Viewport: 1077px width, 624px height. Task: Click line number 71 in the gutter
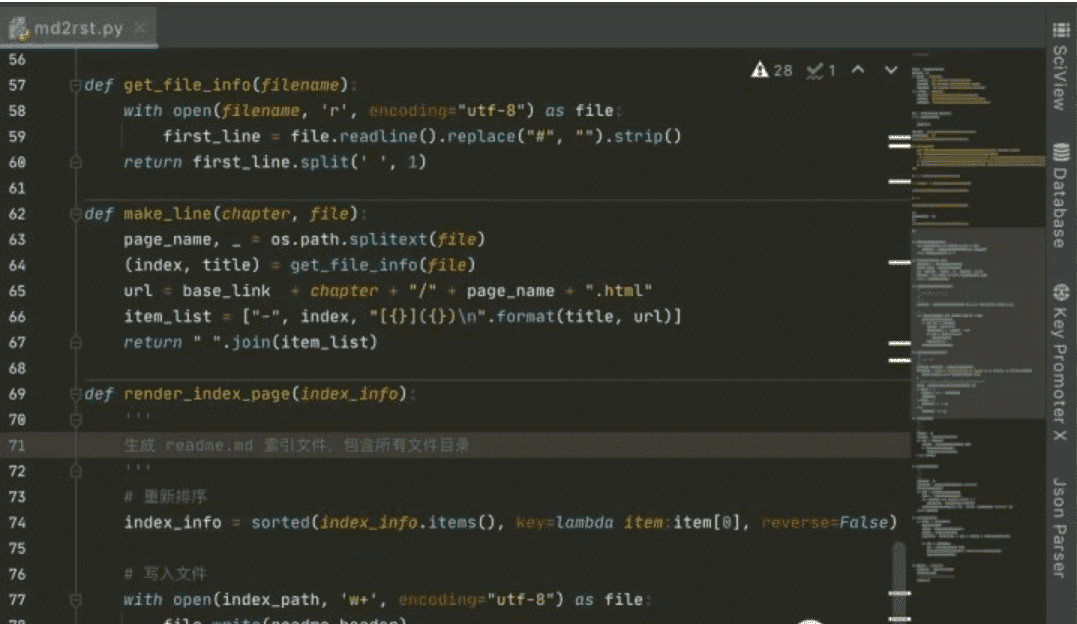pyautogui.click(x=17, y=445)
